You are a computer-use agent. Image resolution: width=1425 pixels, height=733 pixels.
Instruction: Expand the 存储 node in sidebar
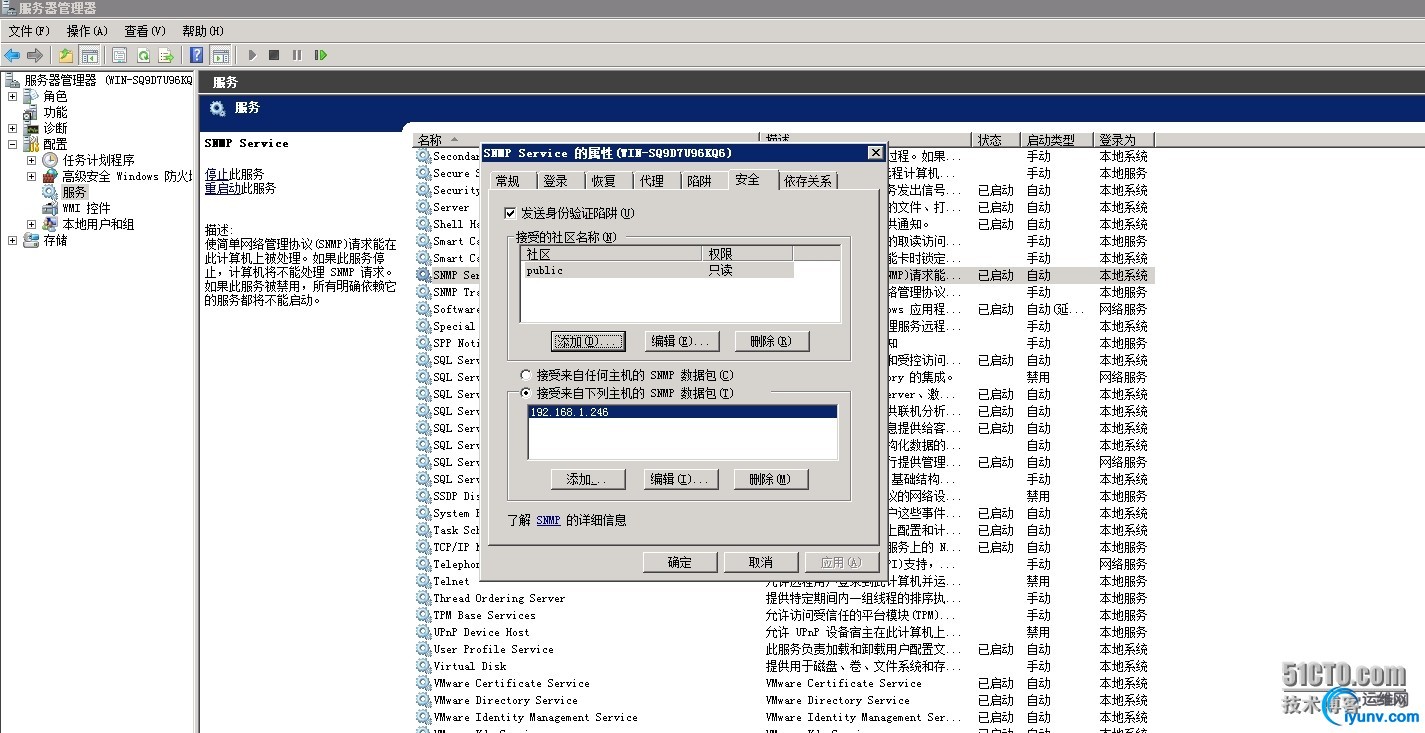(x=10, y=240)
